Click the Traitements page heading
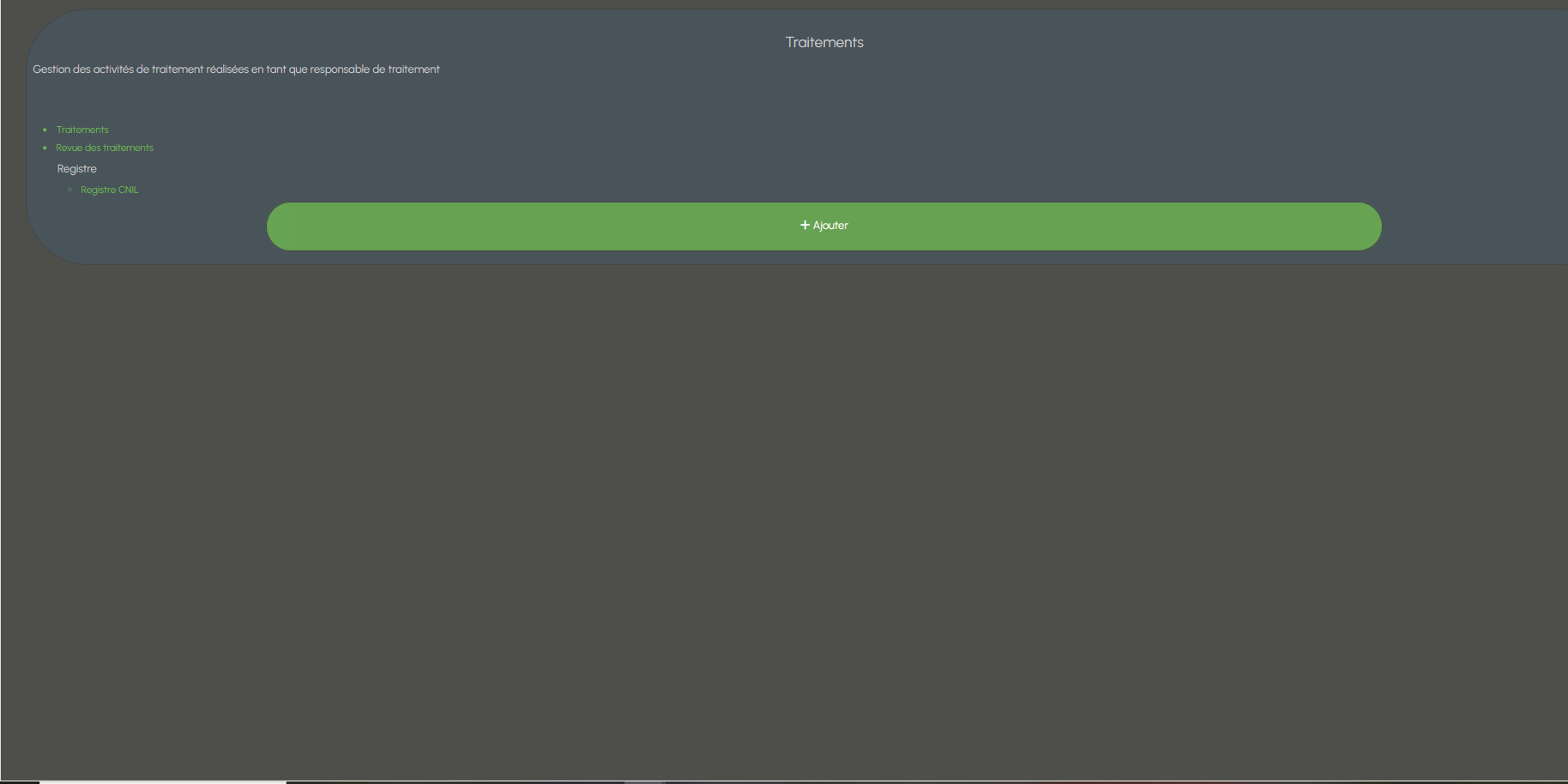This screenshot has height=784, width=1568. pyautogui.click(x=824, y=42)
